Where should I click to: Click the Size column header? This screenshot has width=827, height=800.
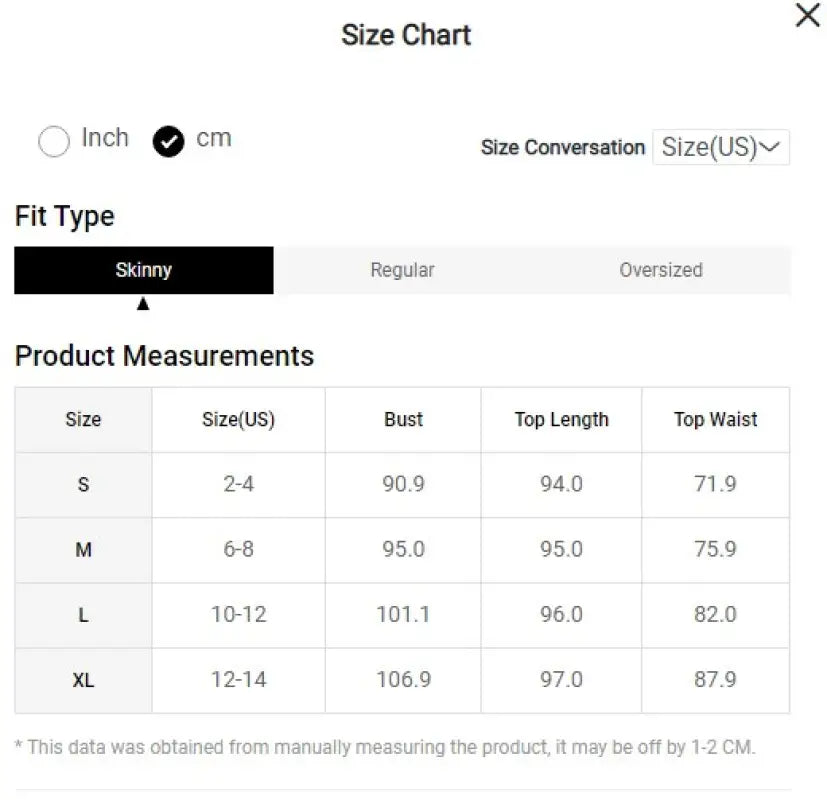[83, 420]
